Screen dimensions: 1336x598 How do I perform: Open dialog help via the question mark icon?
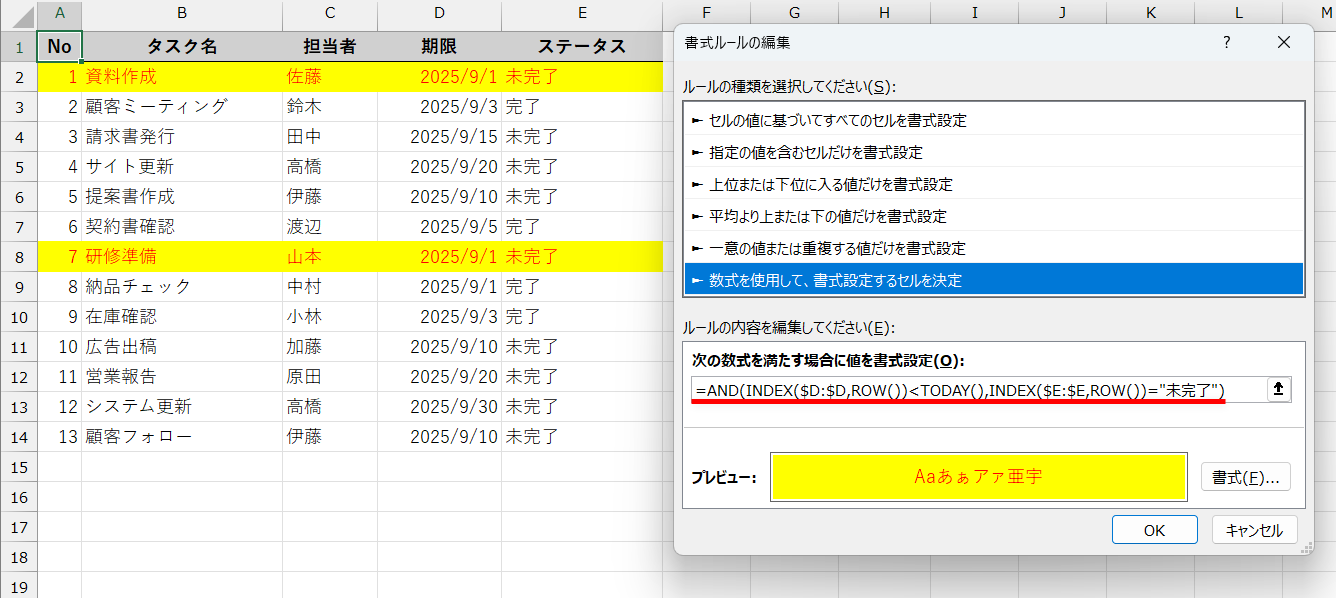click(x=1227, y=43)
